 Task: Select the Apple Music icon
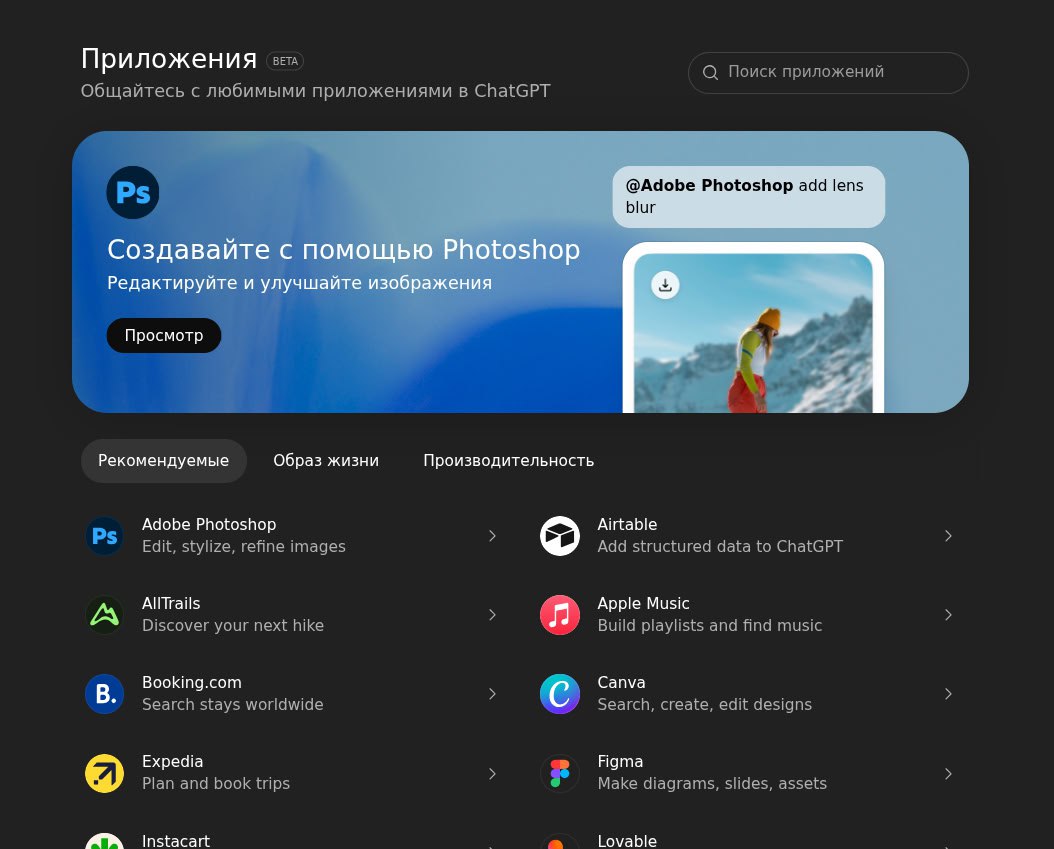560,615
